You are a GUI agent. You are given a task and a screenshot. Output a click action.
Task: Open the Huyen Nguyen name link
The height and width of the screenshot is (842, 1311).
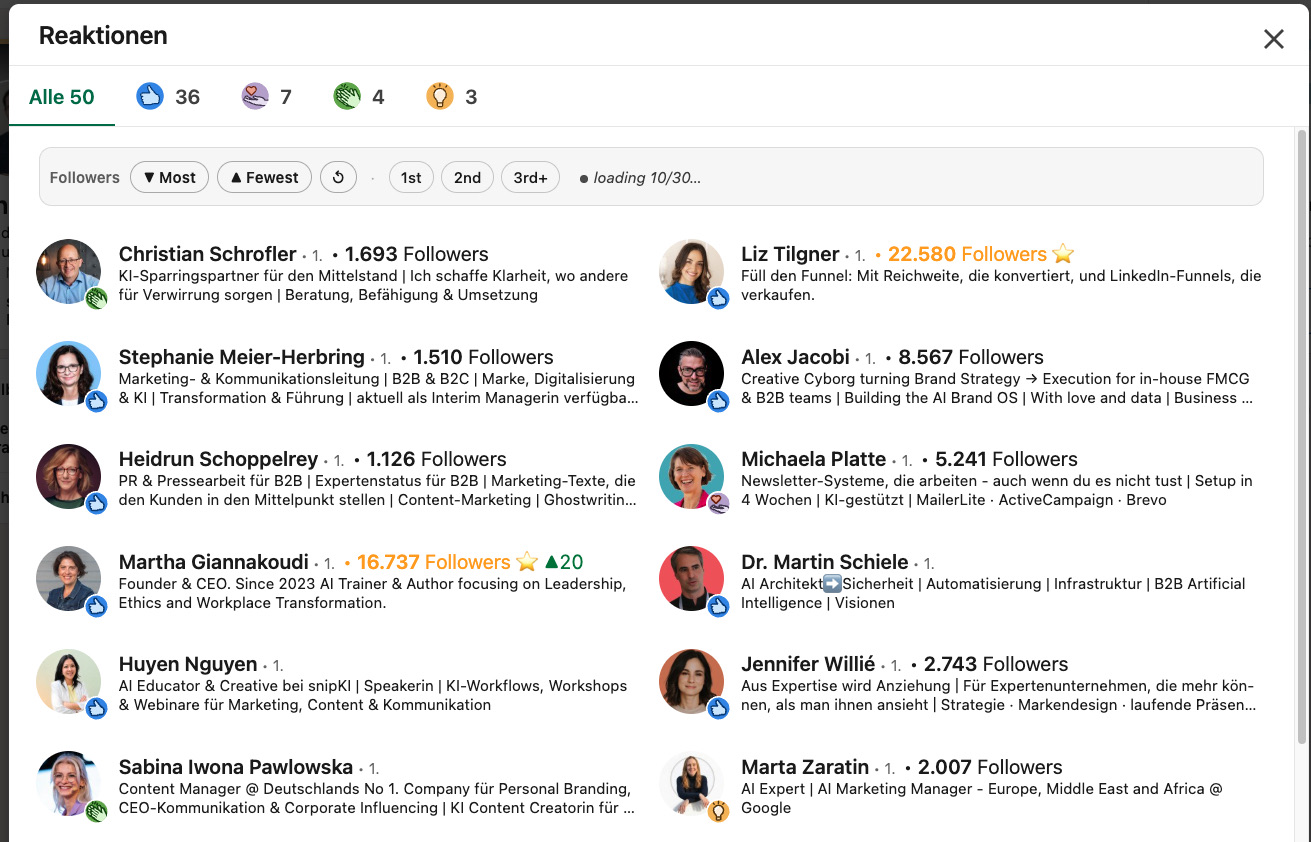[188, 664]
